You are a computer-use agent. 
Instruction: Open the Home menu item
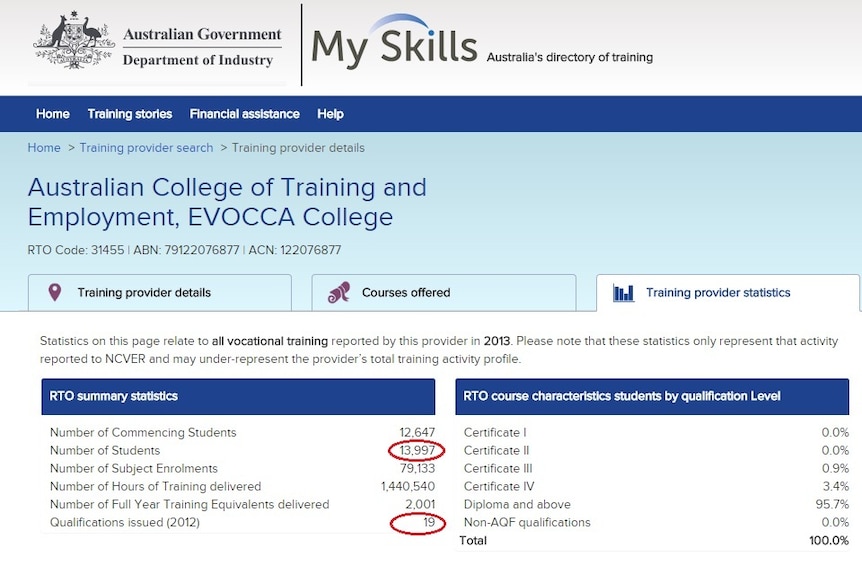(53, 114)
